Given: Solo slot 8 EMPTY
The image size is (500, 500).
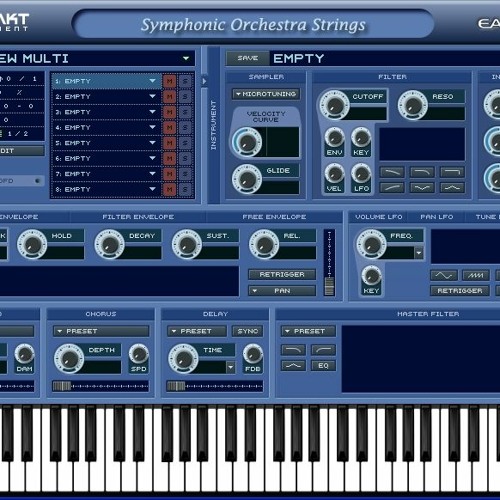Looking at the screenshot, I should coord(185,189).
